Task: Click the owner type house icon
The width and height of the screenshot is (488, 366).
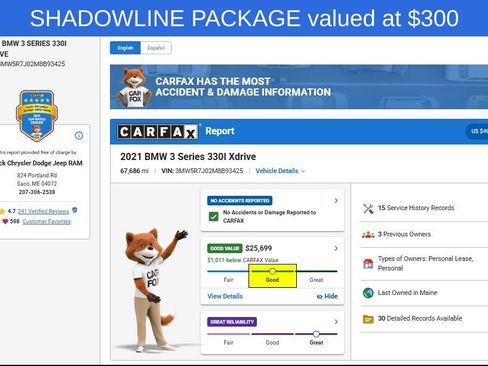Action: [368, 264]
